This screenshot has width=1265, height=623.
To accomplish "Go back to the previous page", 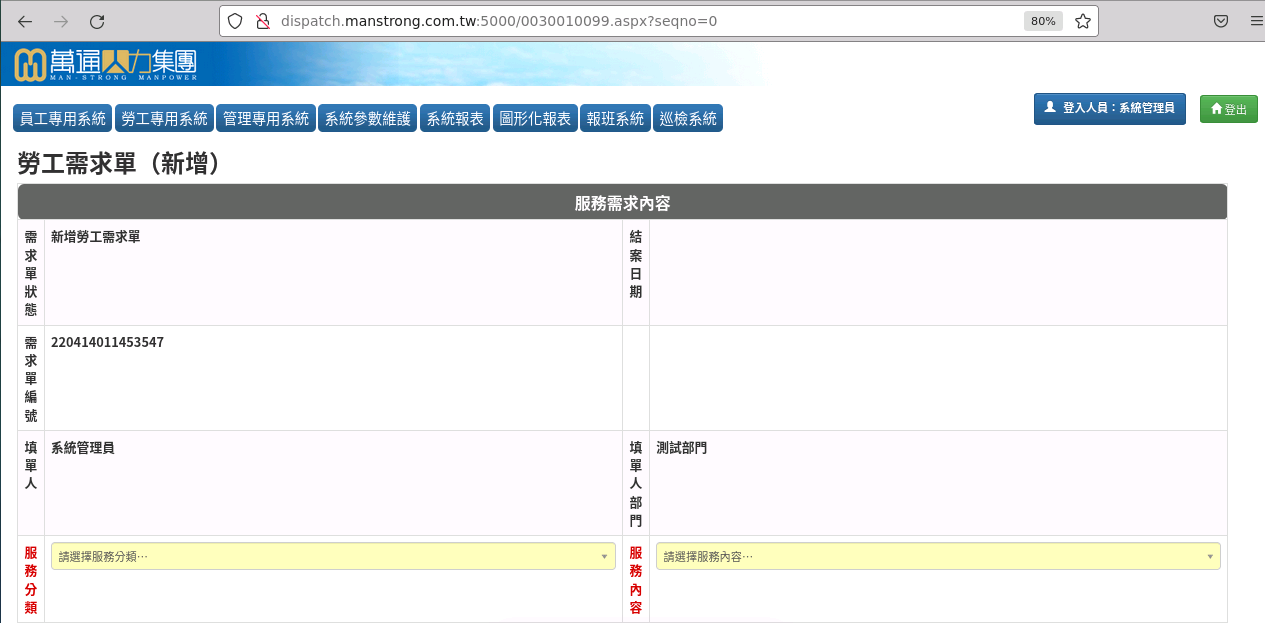I will click(x=25, y=21).
